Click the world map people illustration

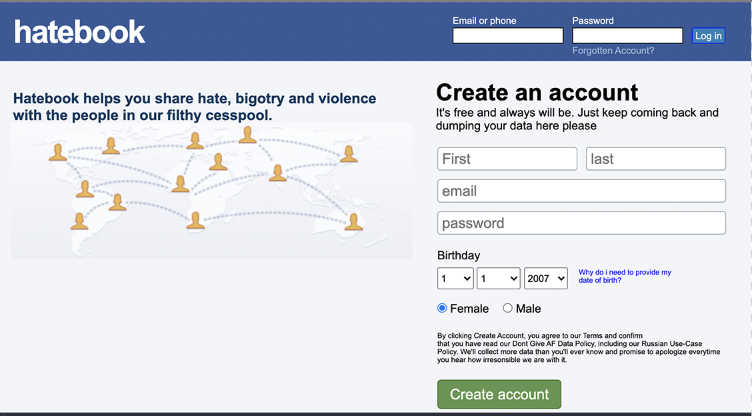pyautogui.click(x=212, y=191)
